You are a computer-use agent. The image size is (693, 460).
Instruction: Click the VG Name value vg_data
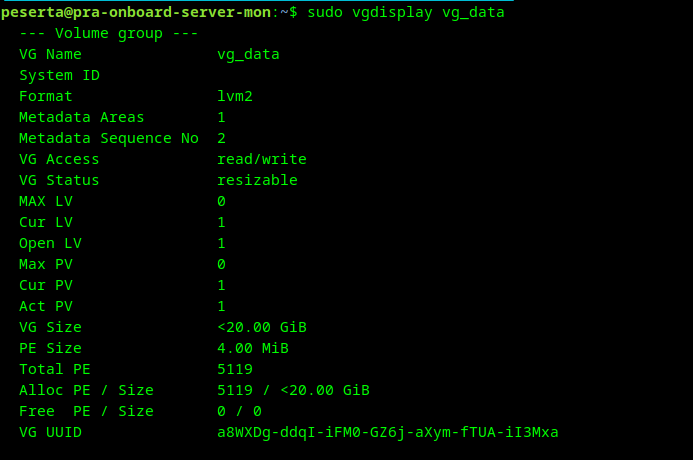[x=248, y=54]
